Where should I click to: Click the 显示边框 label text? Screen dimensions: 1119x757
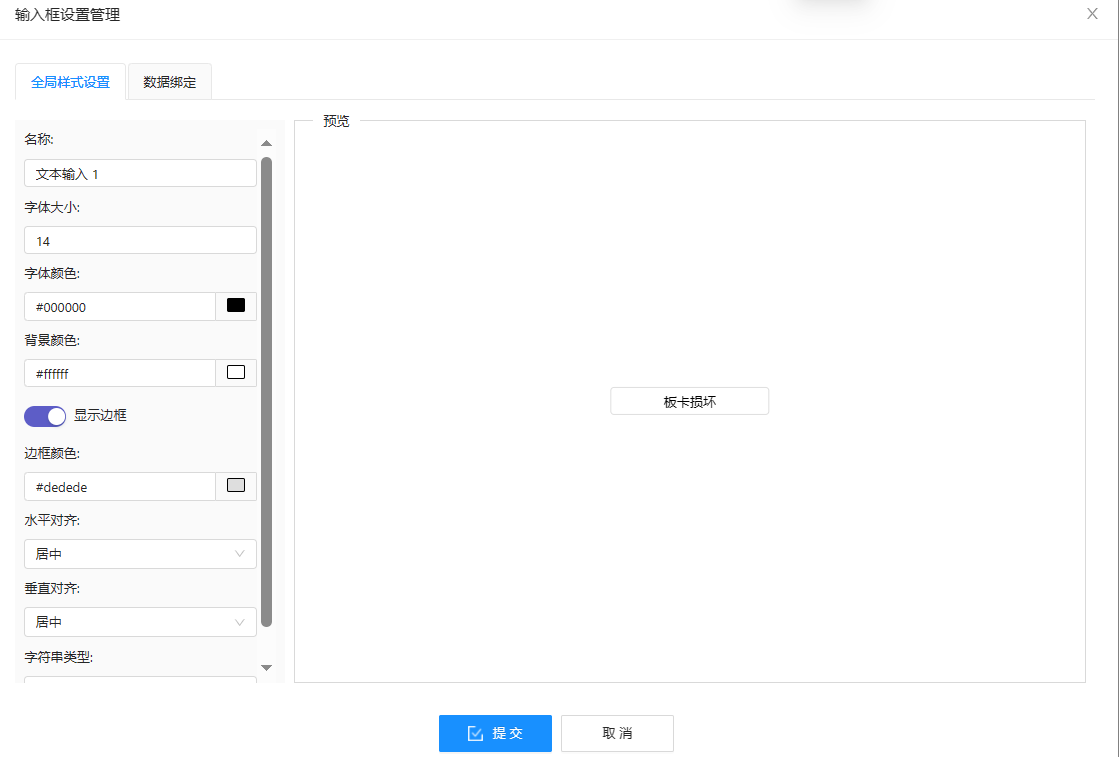[x=101, y=415]
